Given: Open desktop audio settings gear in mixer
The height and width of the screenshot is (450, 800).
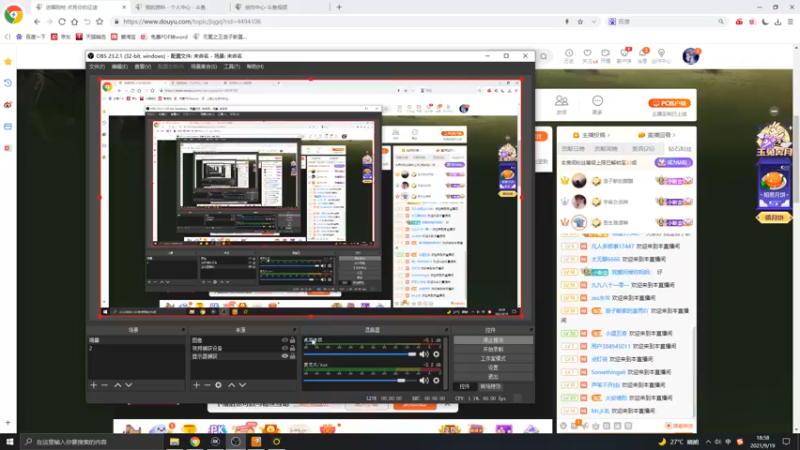Looking at the screenshot, I should point(436,354).
